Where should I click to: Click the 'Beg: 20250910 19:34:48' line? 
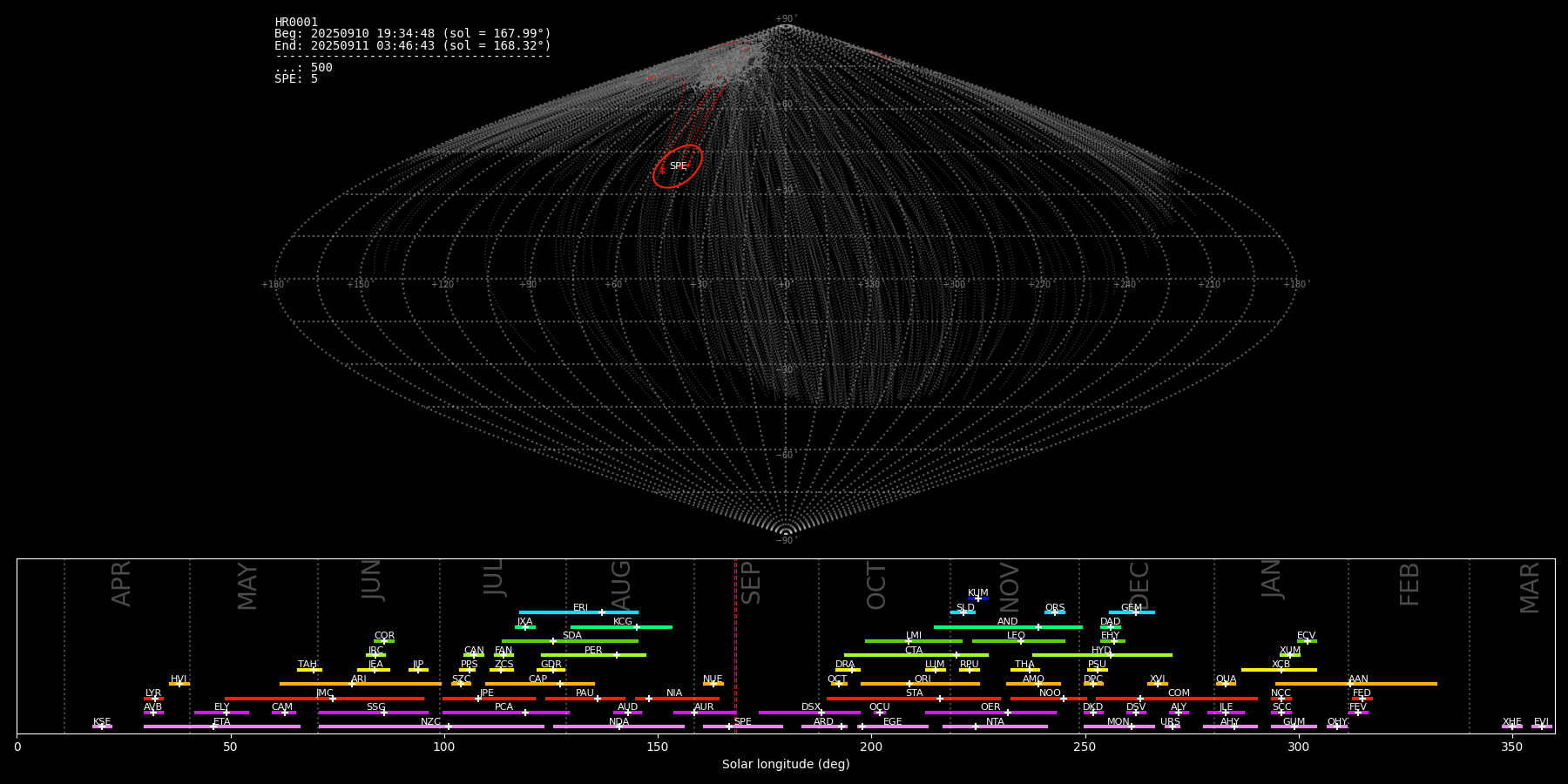[x=413, y=34]
